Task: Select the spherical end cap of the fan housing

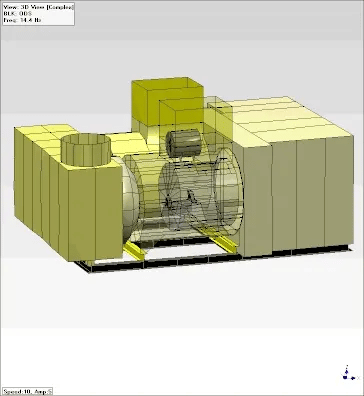Action: [130, 200]
